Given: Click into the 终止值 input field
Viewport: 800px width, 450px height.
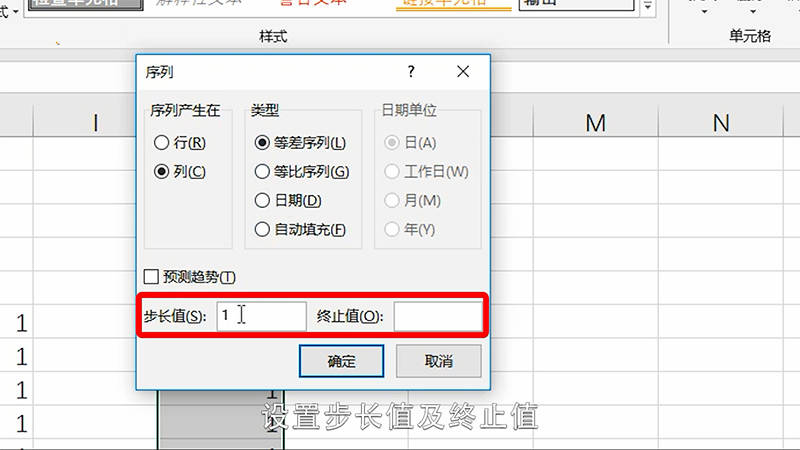Looking at the screenshot, I should pyautogui.click(x=437, y=316).
